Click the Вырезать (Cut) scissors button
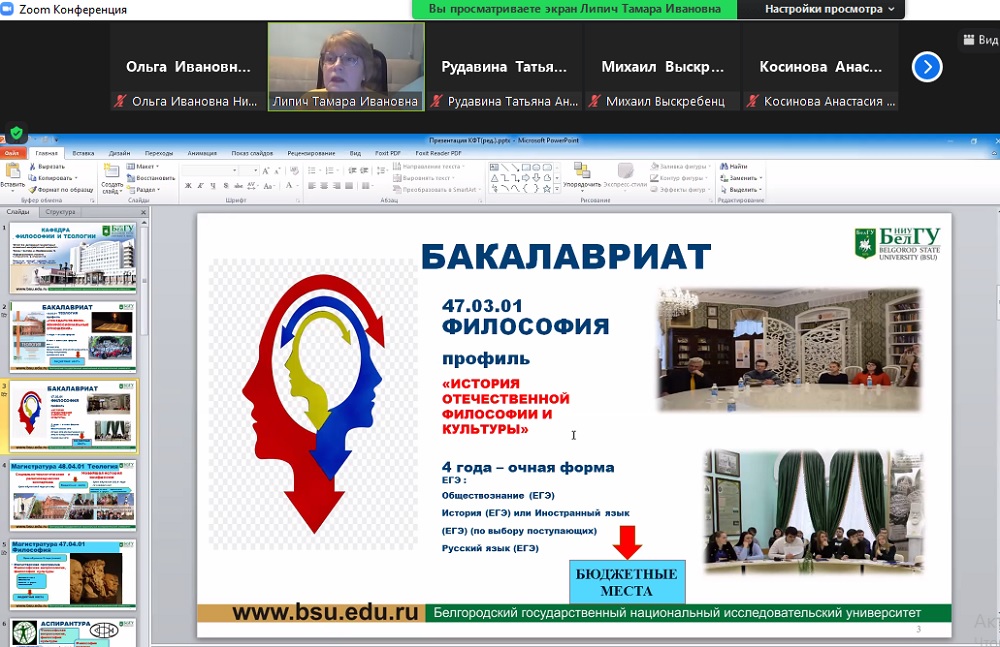 point(47,167)
